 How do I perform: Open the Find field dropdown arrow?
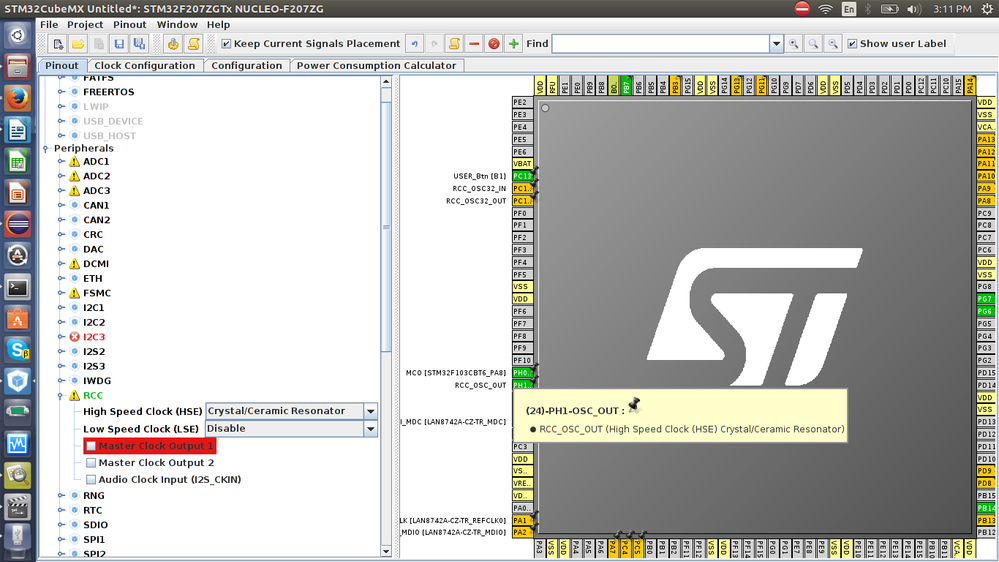(x=776, y=44)
